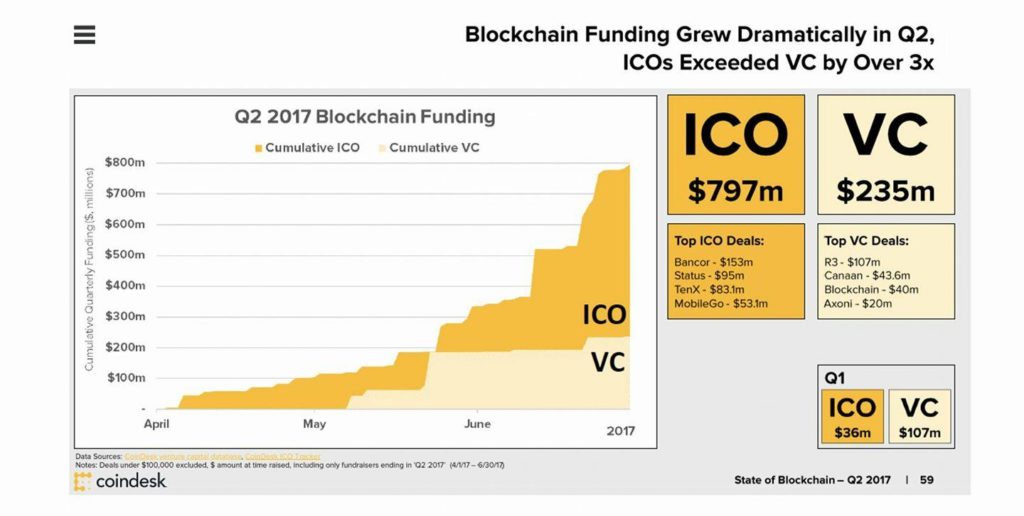This screenshot has height=516, width=1024.
Task: Click the ICO label inside chart area
Action: pyautogui.click(x=604, y=315)
